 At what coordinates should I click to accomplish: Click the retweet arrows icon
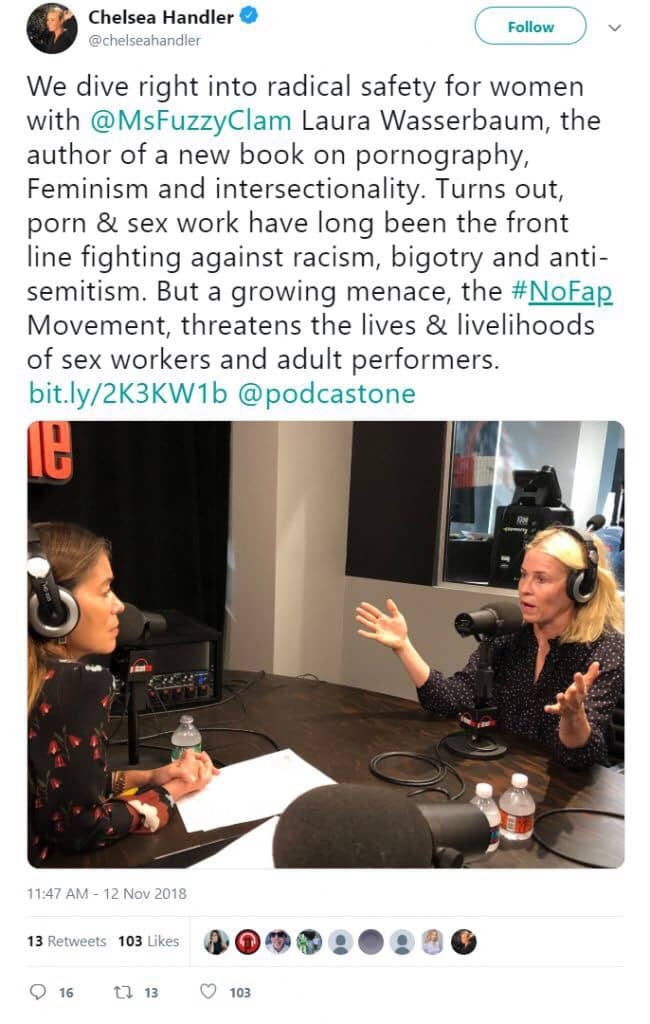[x=123, y=992]
